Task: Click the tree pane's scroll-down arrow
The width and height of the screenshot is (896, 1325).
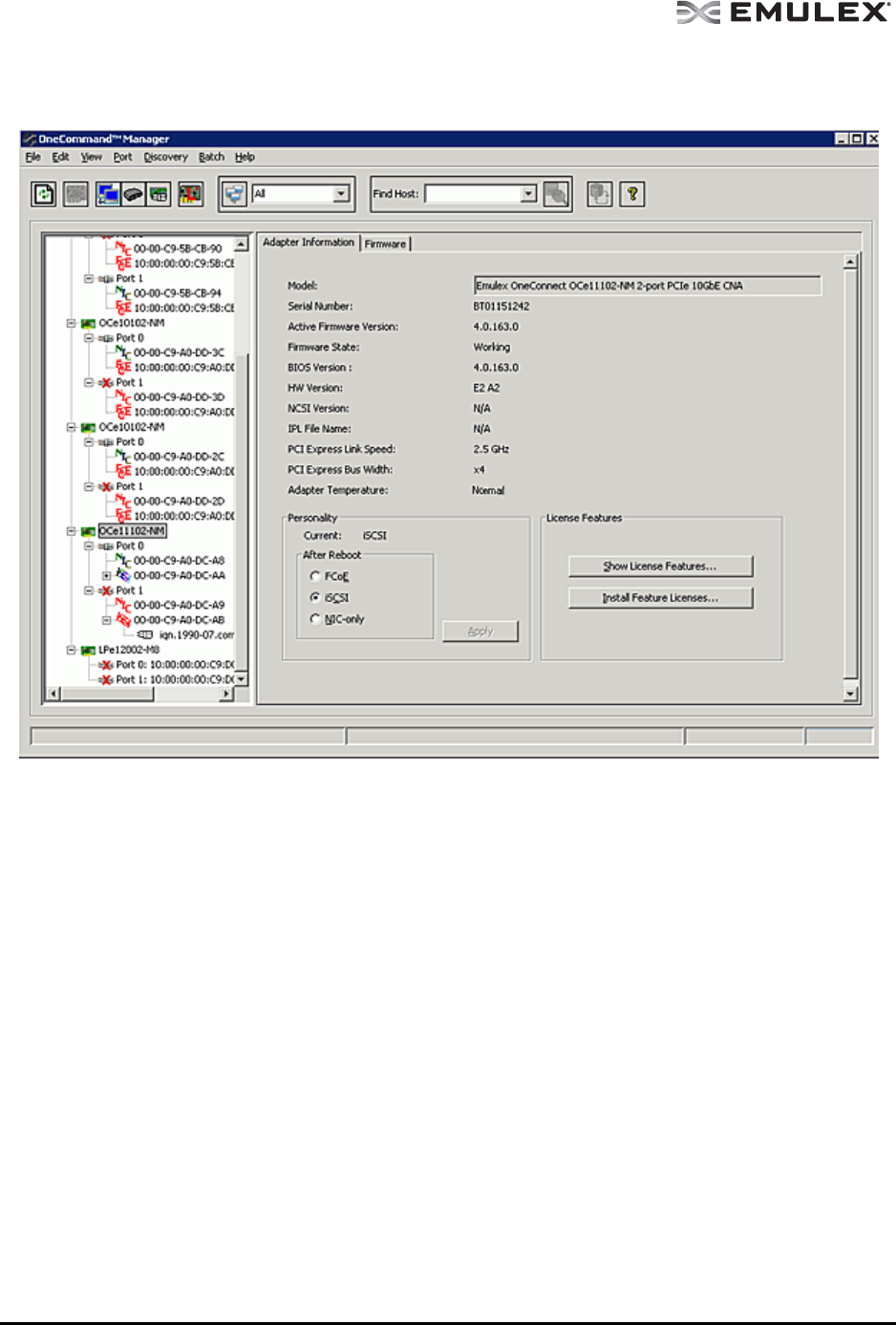Action: pos(242,679)
